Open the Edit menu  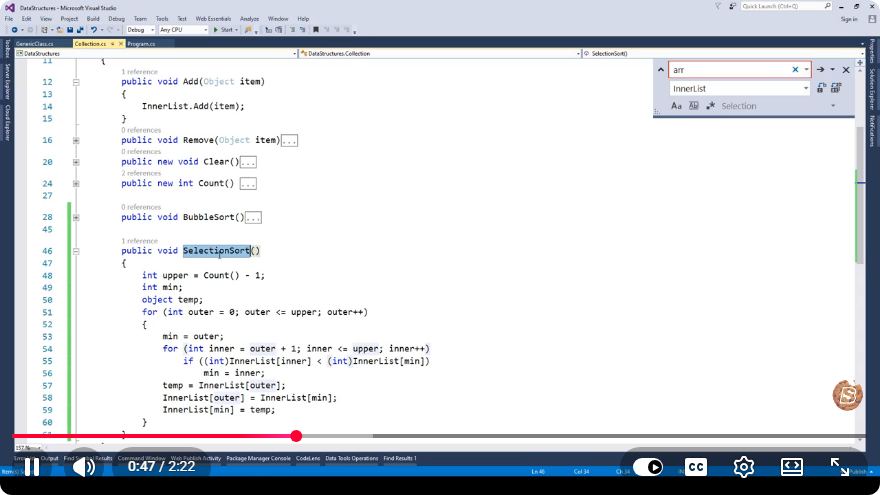[26, 19]
